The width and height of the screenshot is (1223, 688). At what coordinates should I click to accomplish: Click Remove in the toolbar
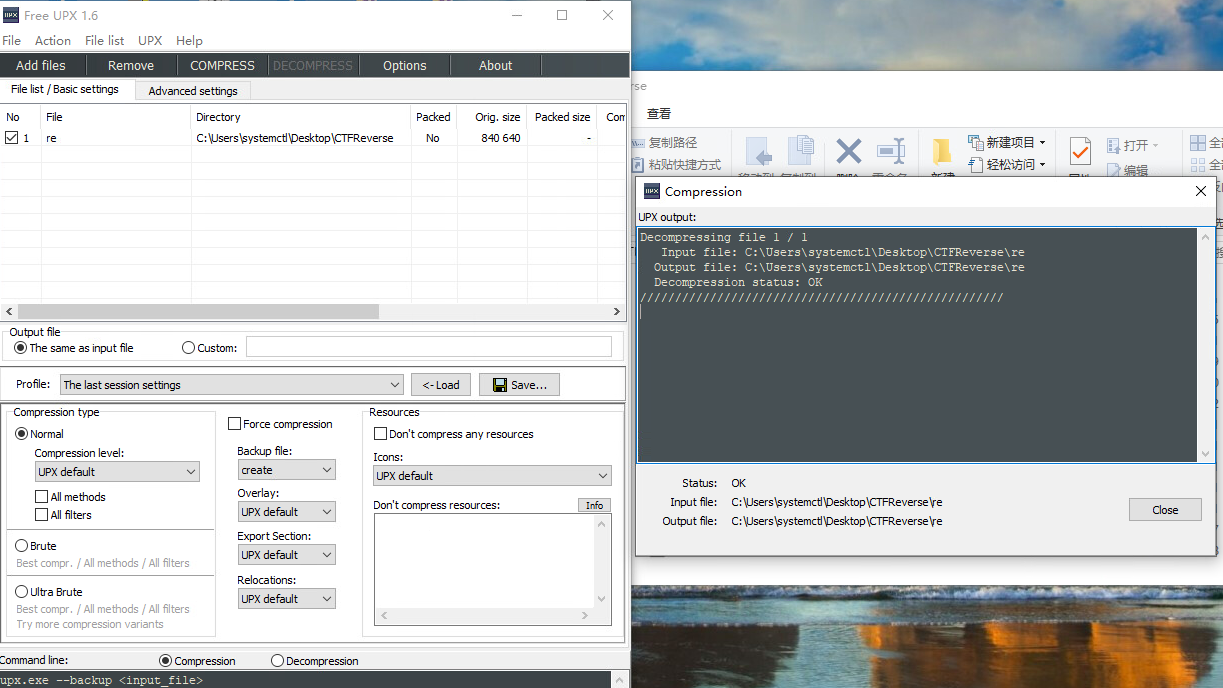coord(131,65)
